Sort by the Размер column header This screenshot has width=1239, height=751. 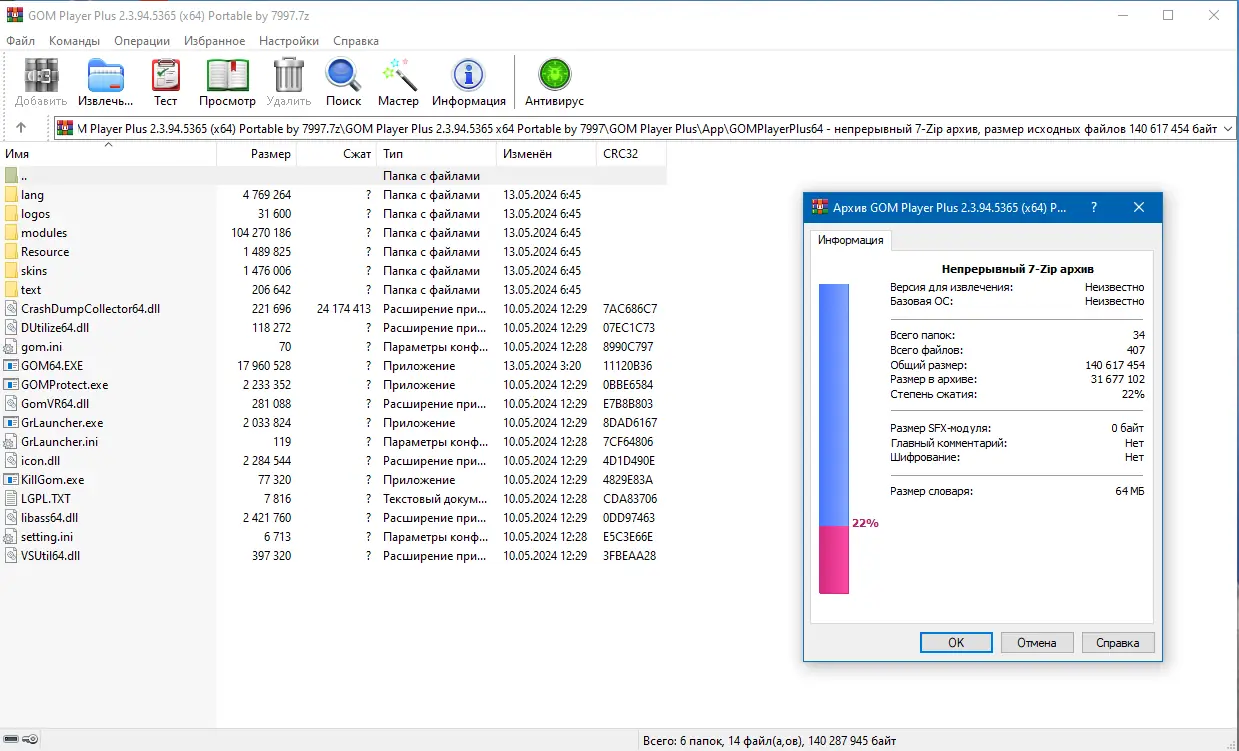(256, 154)
